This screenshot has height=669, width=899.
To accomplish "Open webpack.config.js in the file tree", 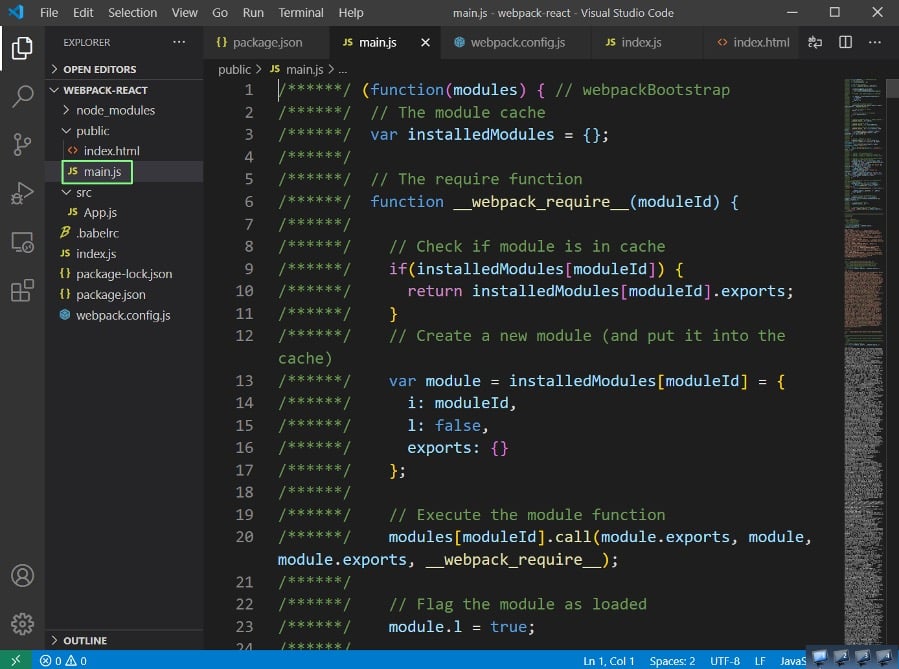I will pyautogui.click(x=123, y=315).
